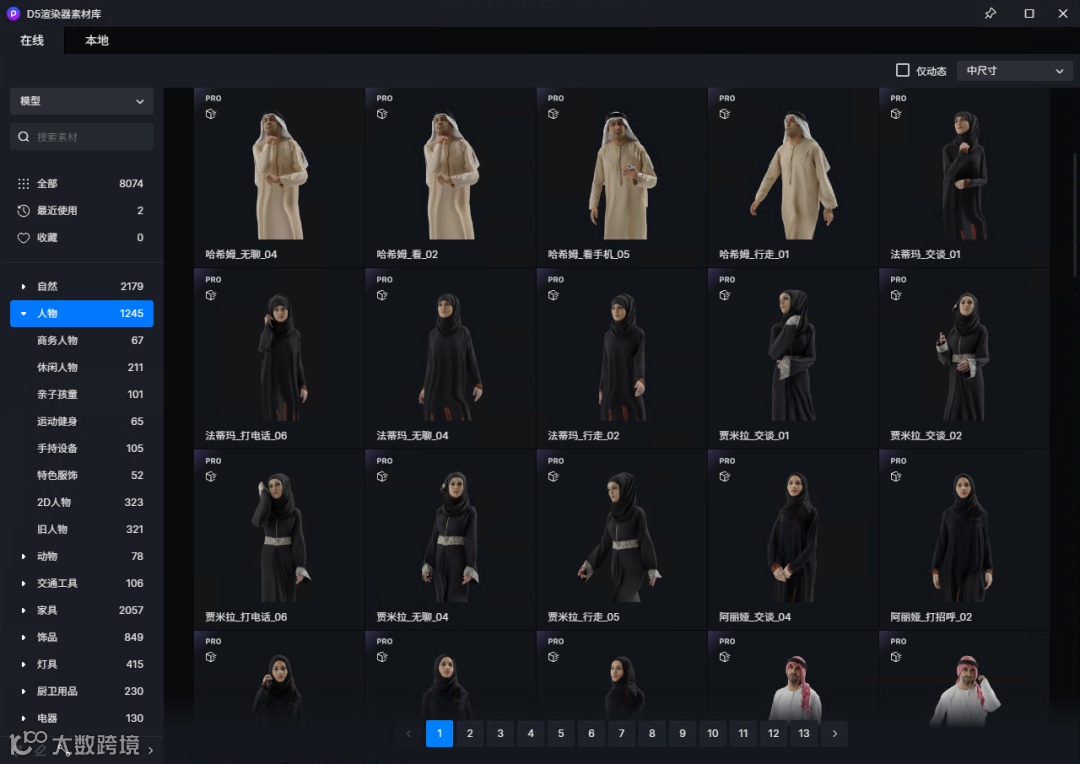
Task: Pin the asset library window
Action: click(x=990, y=13)
